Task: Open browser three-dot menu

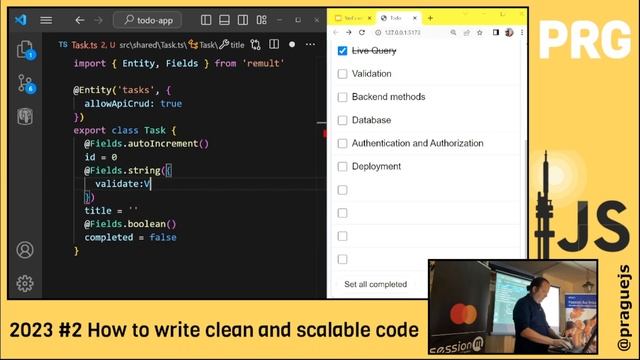Action: pos(522,32)
